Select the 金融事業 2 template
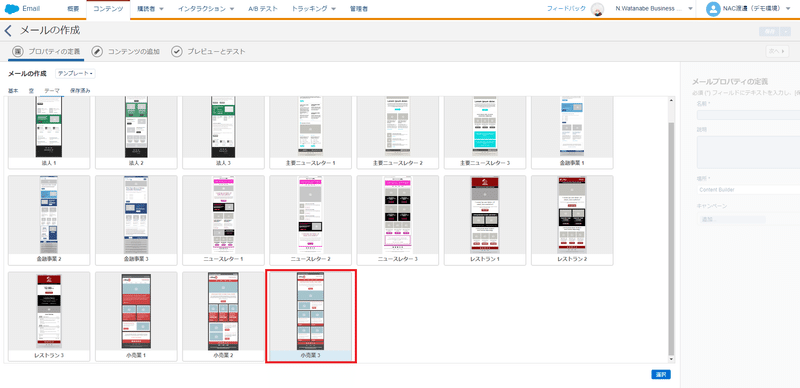This screenshot has width=800, height=388. [49, 221]
